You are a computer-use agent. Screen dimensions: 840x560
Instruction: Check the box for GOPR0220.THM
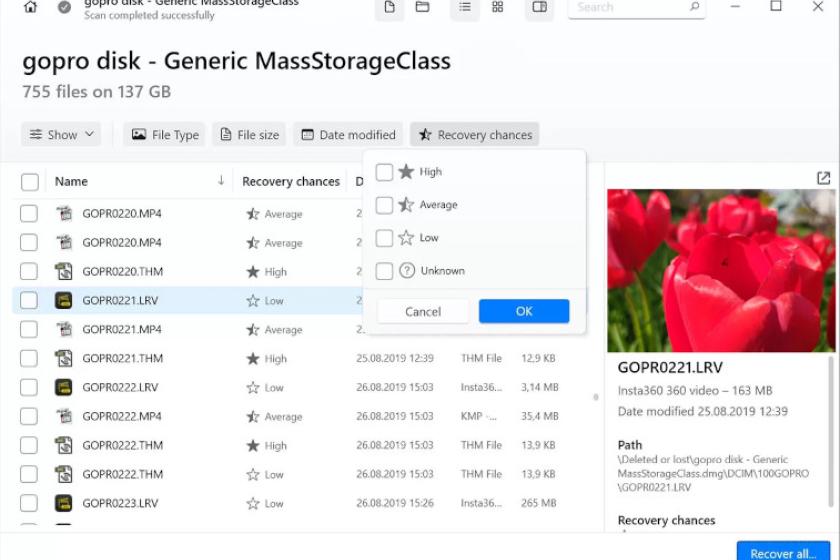pyautogui.click(x=29, y=271)
